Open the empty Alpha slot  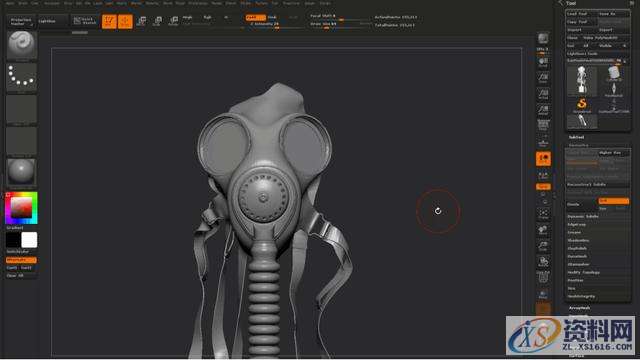22,109
